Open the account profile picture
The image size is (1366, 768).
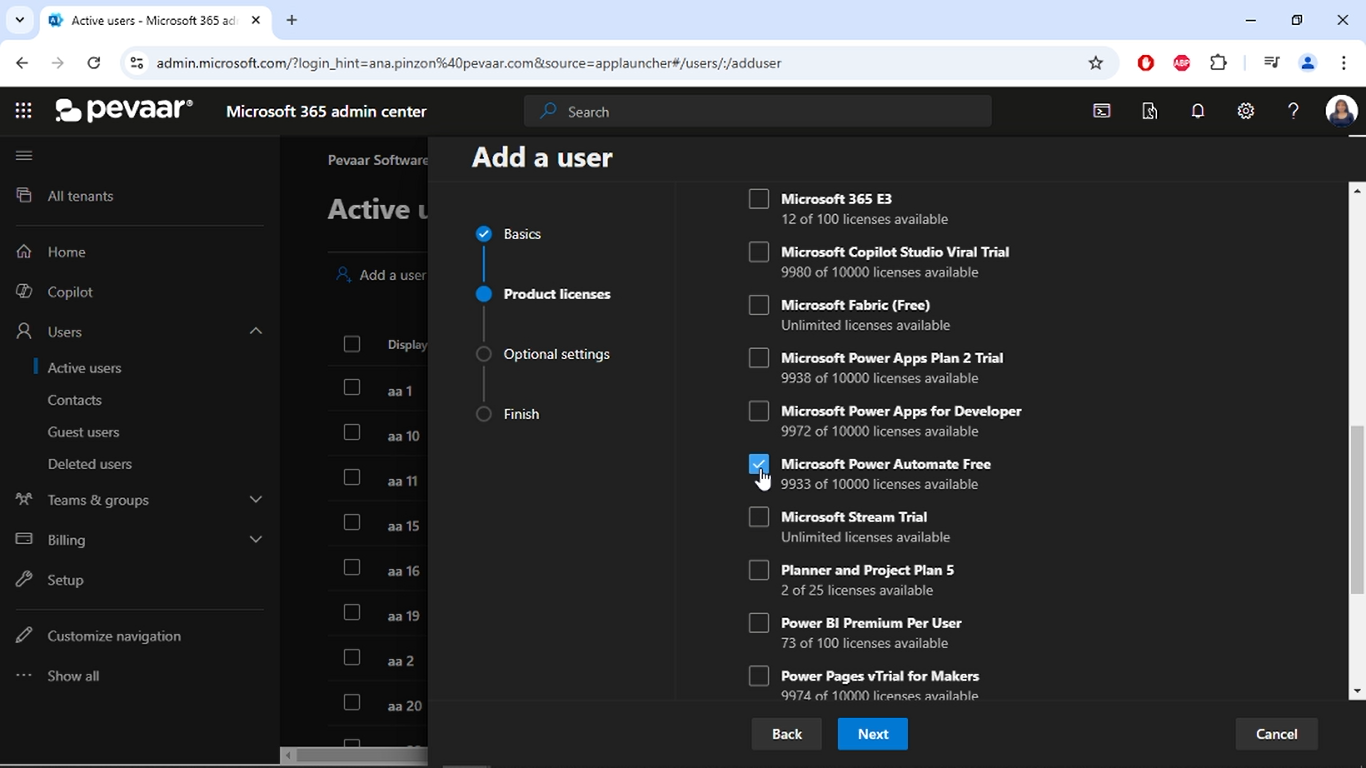coord(1341,111)
